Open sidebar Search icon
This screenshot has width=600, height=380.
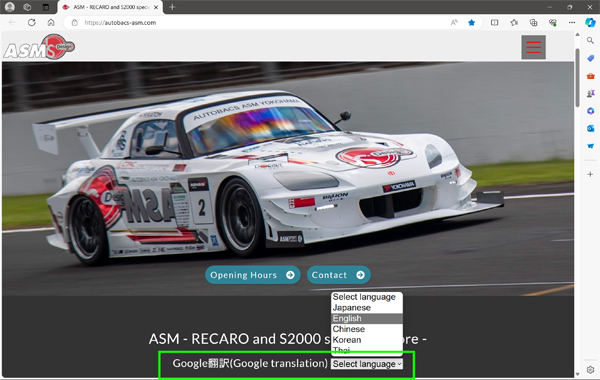(x=590, y=41)
